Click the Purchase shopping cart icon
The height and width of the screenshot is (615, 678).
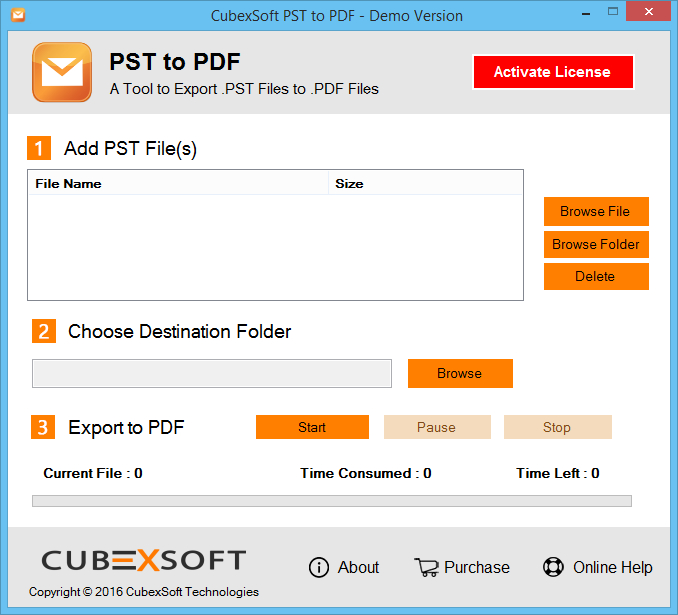coord(427,567)
